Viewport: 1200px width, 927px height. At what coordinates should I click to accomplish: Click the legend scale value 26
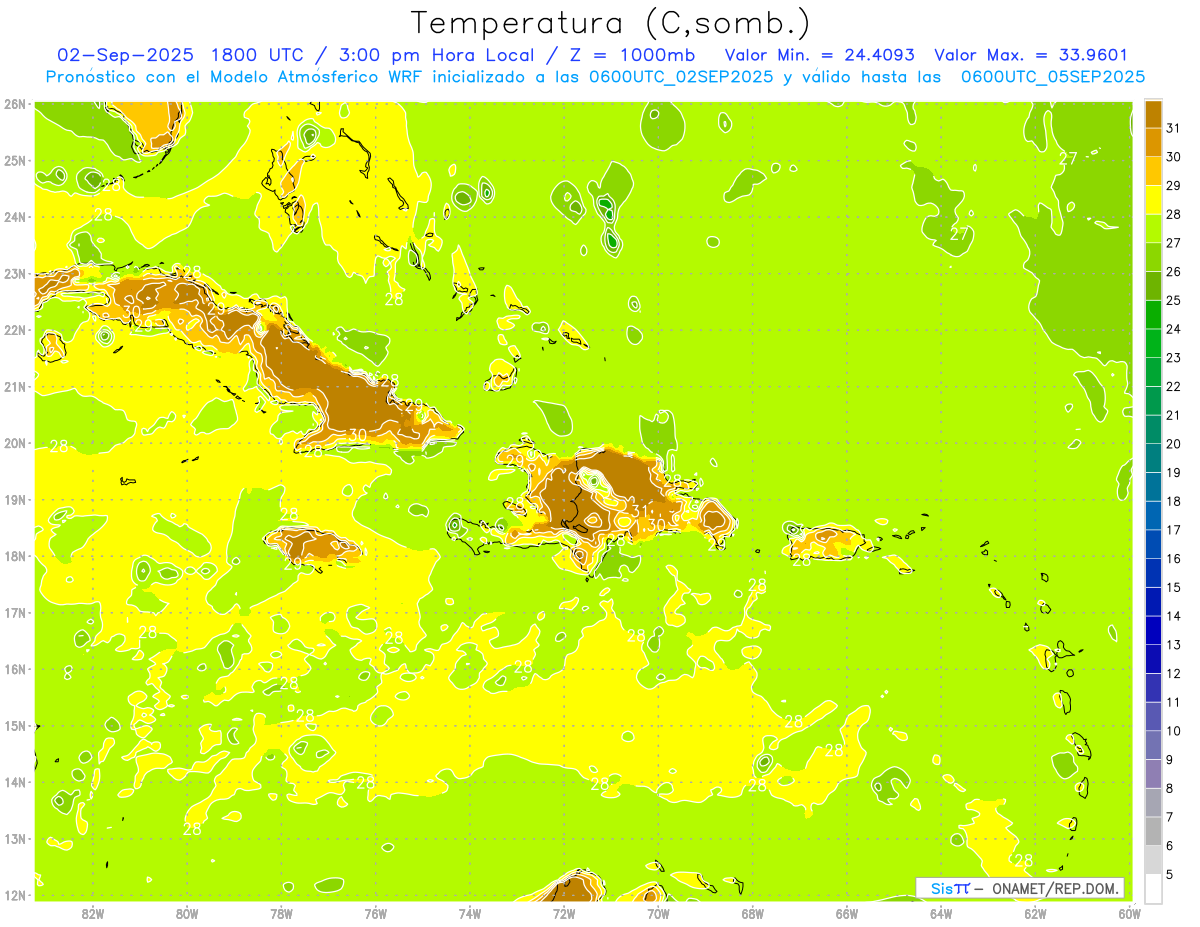tap(1173, 271)
